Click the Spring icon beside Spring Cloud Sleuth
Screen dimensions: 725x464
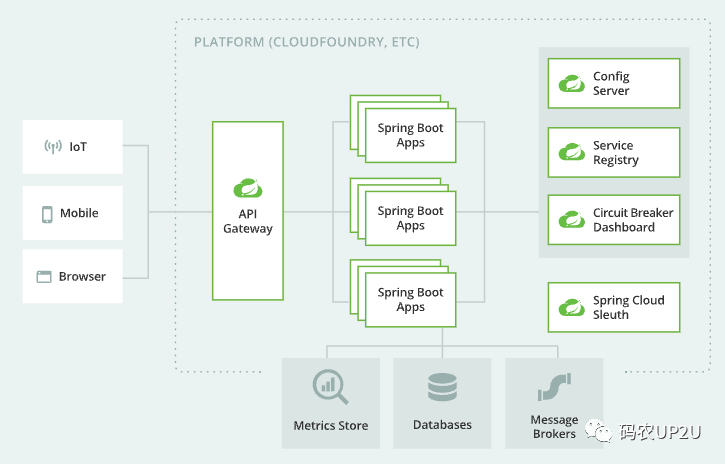571,307
